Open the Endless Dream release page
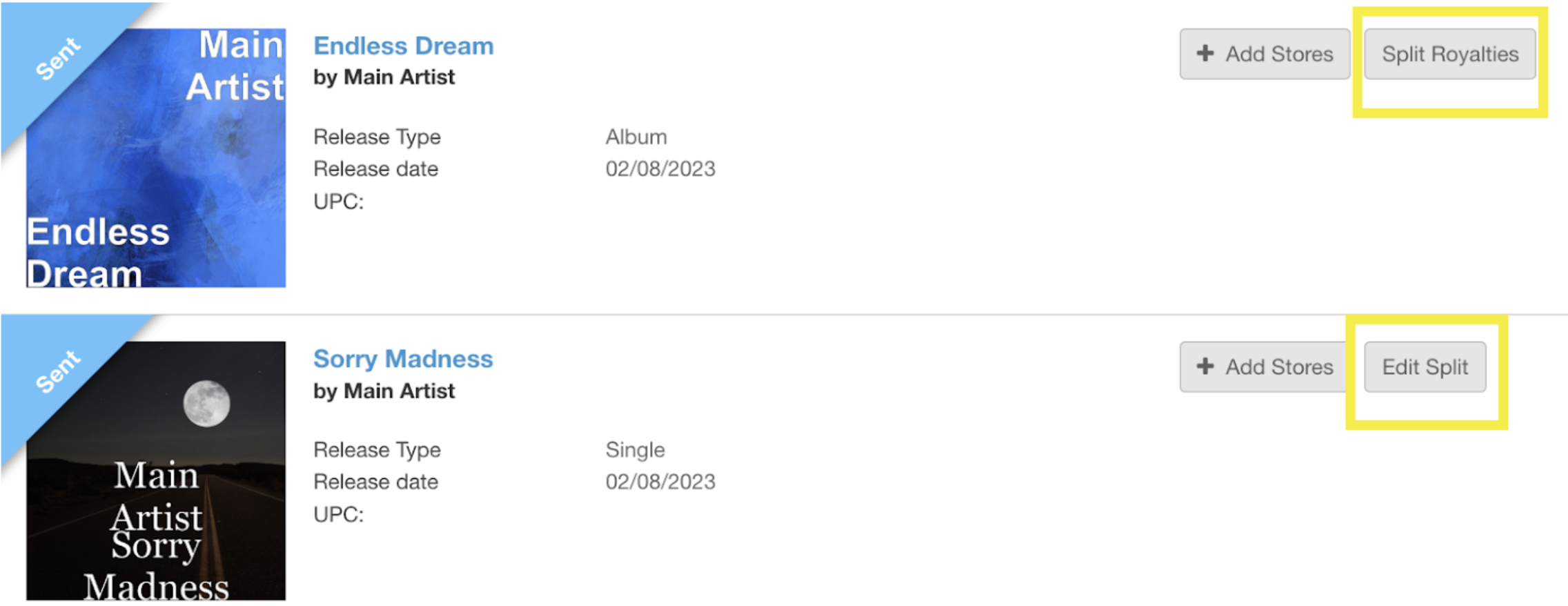Viewport: 1568px width, 606px height. point(404,45)
